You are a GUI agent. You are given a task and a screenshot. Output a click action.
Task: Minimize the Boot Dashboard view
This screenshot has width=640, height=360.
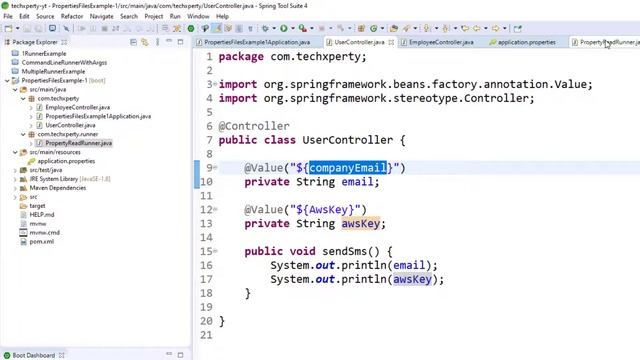[x=169, y=354]
